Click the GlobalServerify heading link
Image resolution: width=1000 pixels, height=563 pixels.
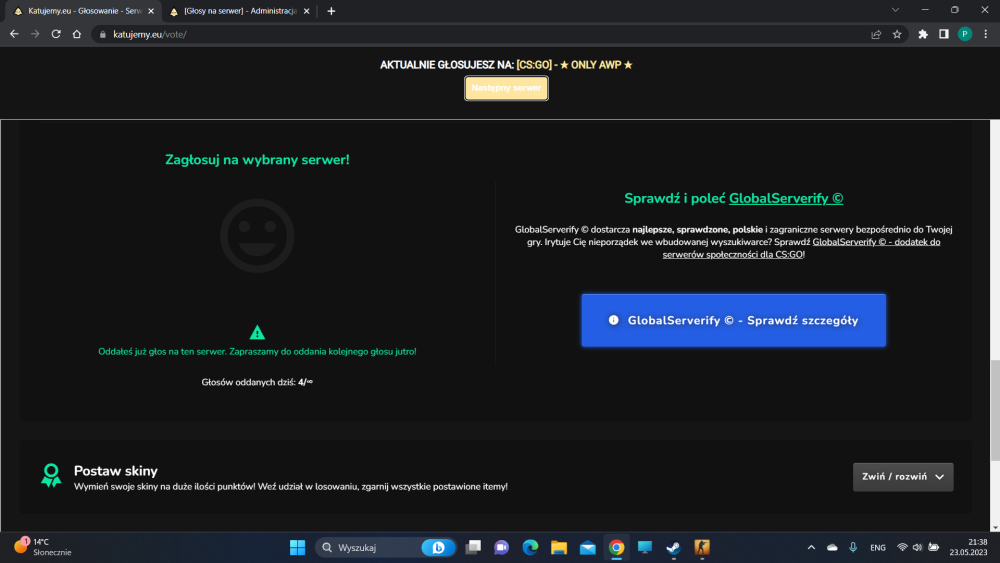coord(786,198)
